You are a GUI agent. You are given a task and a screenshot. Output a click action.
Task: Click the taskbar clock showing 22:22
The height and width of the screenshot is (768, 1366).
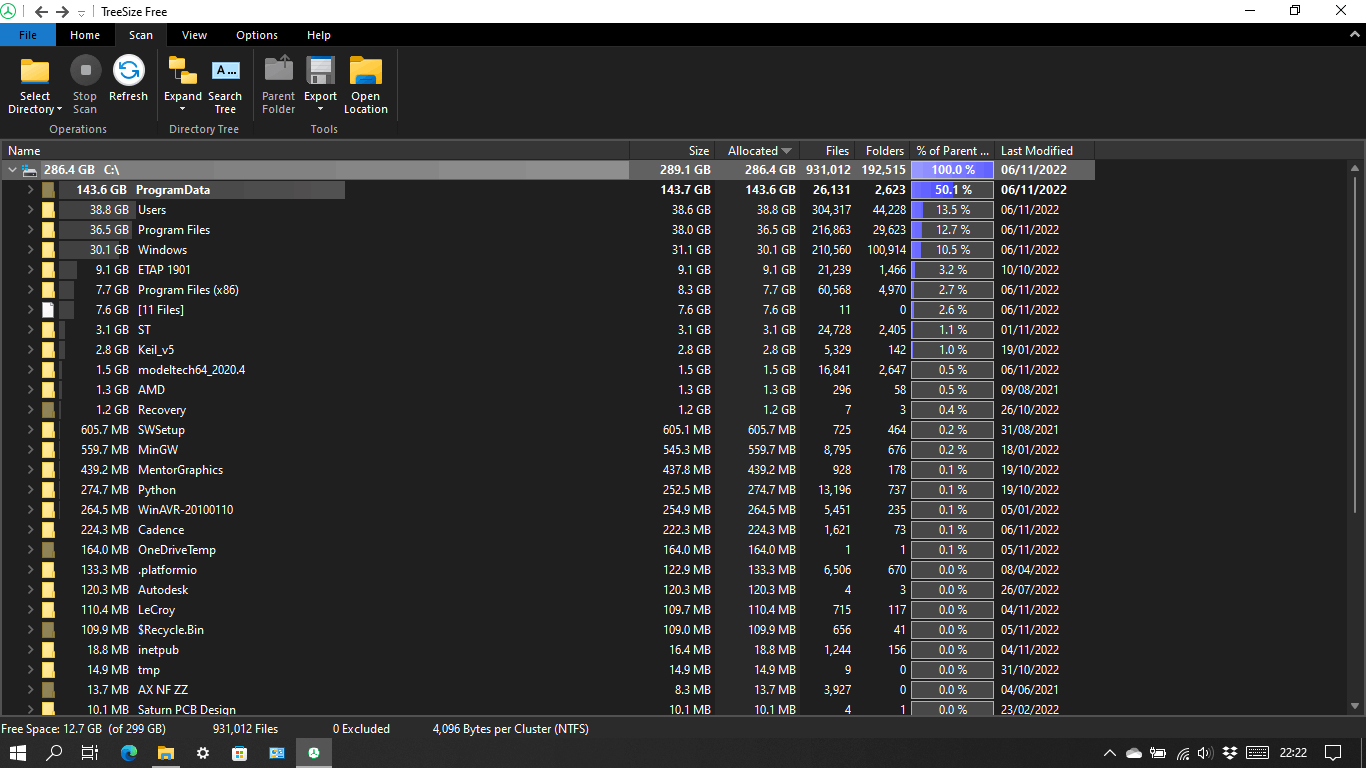point(1293,753)
